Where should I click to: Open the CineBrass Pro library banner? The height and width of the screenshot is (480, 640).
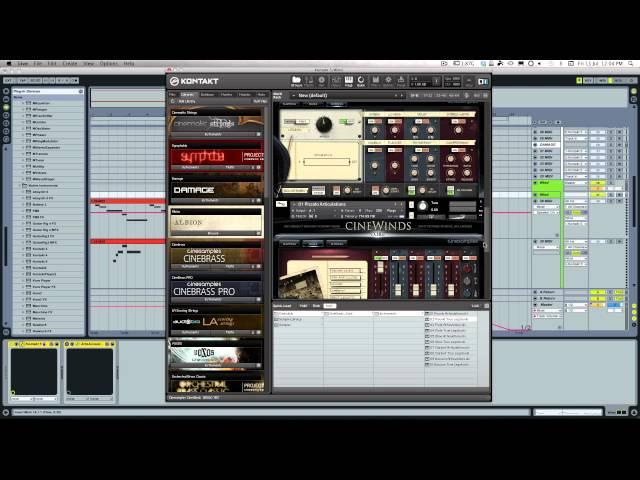[216, 290]
